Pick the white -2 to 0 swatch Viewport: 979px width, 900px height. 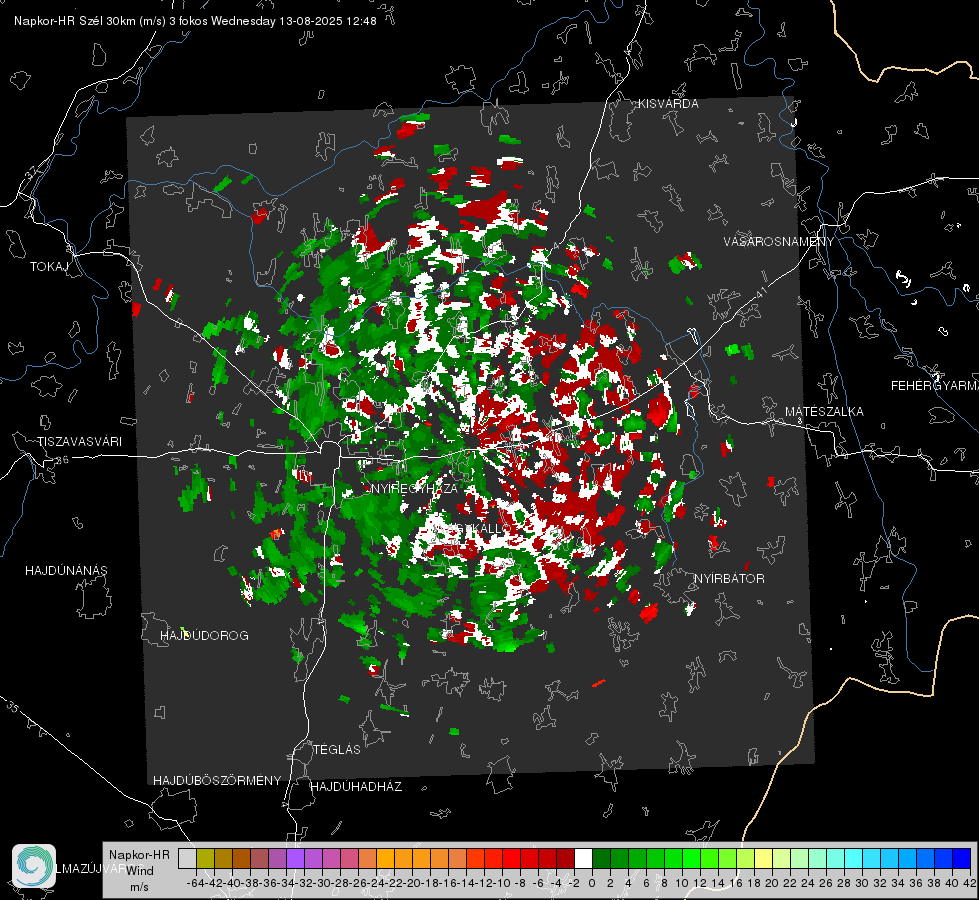coord(583,858)
